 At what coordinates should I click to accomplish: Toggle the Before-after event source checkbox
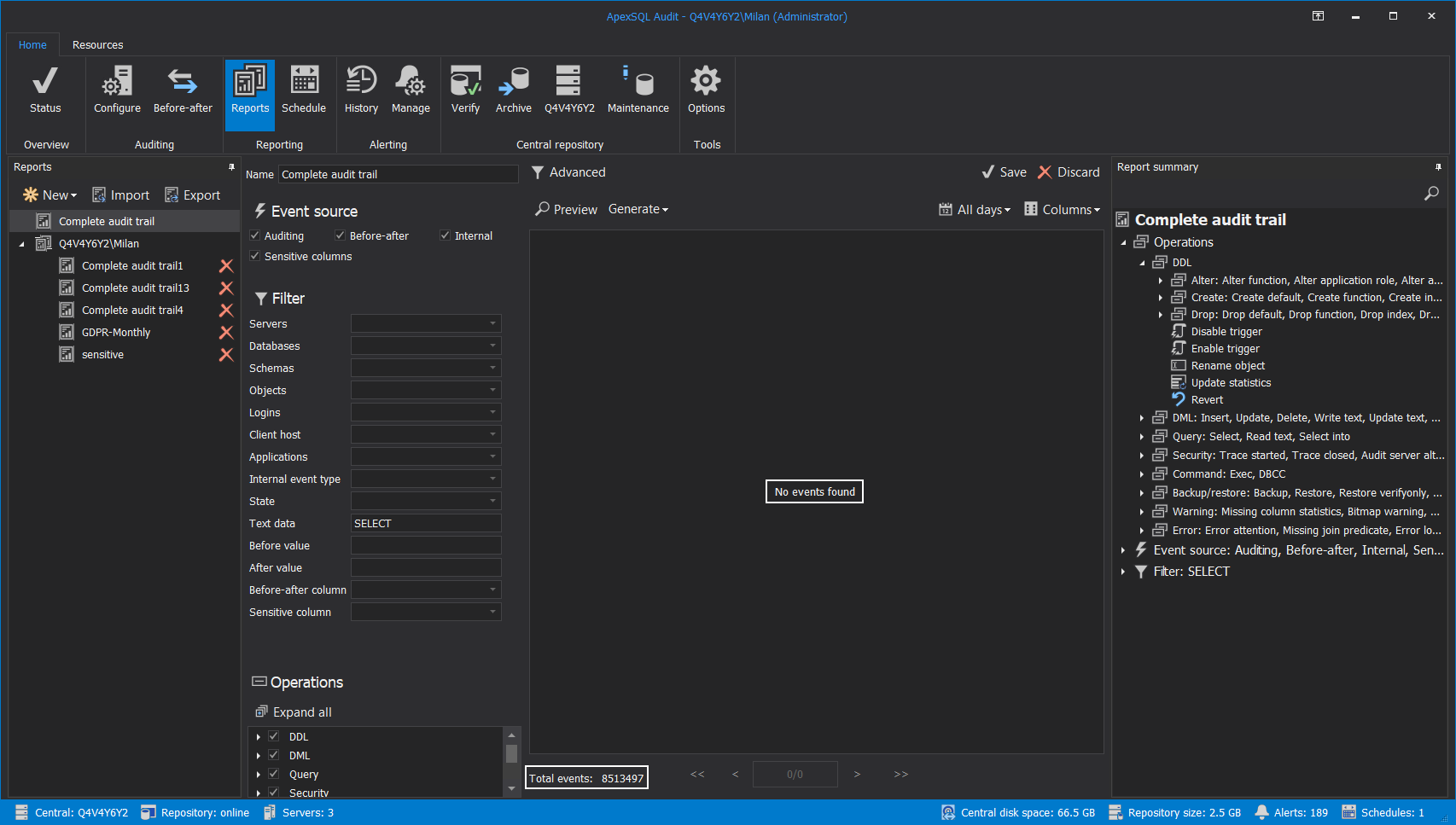pos(340,235)
